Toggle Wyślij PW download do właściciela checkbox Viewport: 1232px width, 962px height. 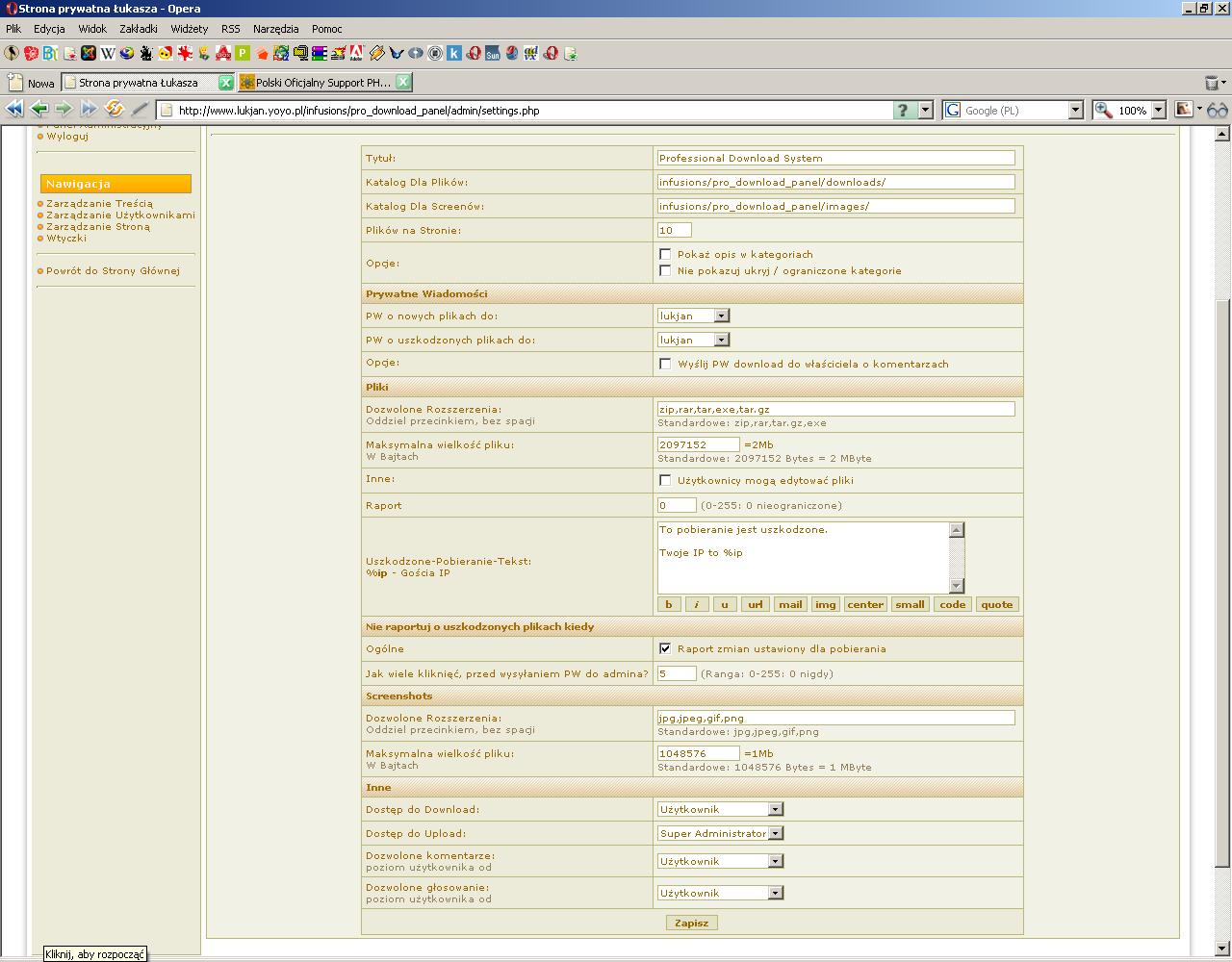pyautogui.click(x=665, y=364)
